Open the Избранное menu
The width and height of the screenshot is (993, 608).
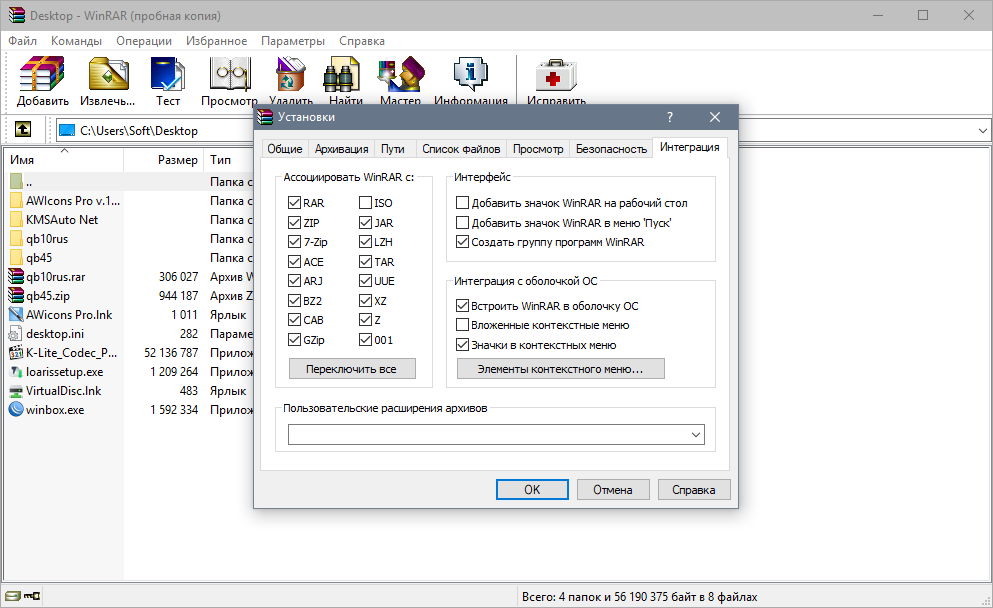point(217,41)
